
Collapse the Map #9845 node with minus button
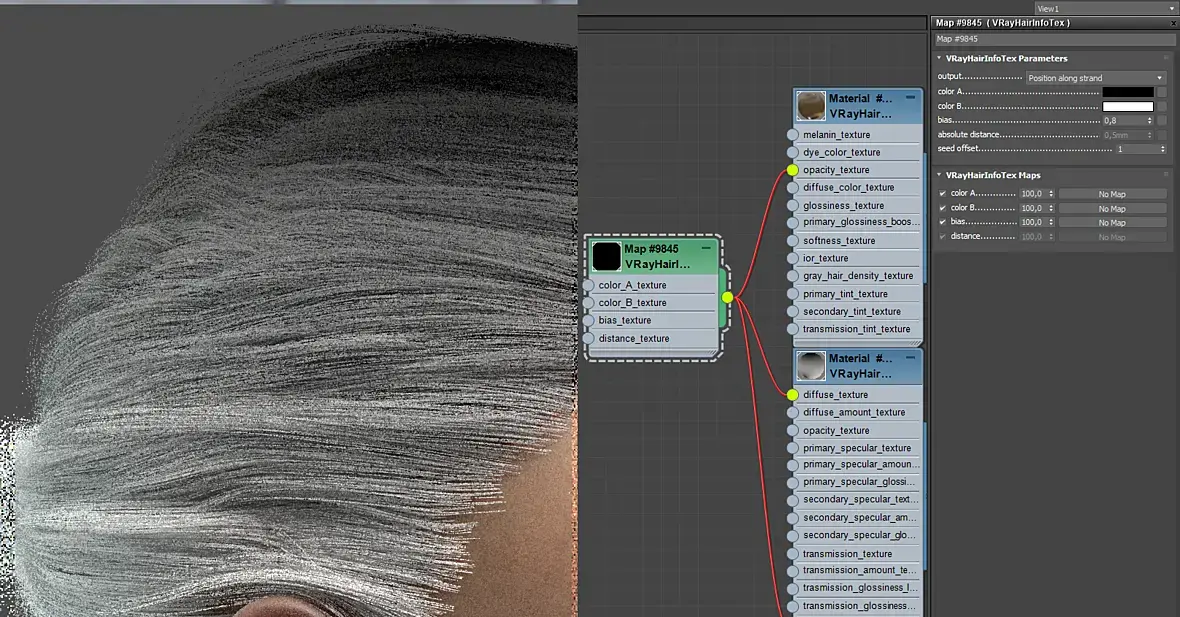point(706,248)
